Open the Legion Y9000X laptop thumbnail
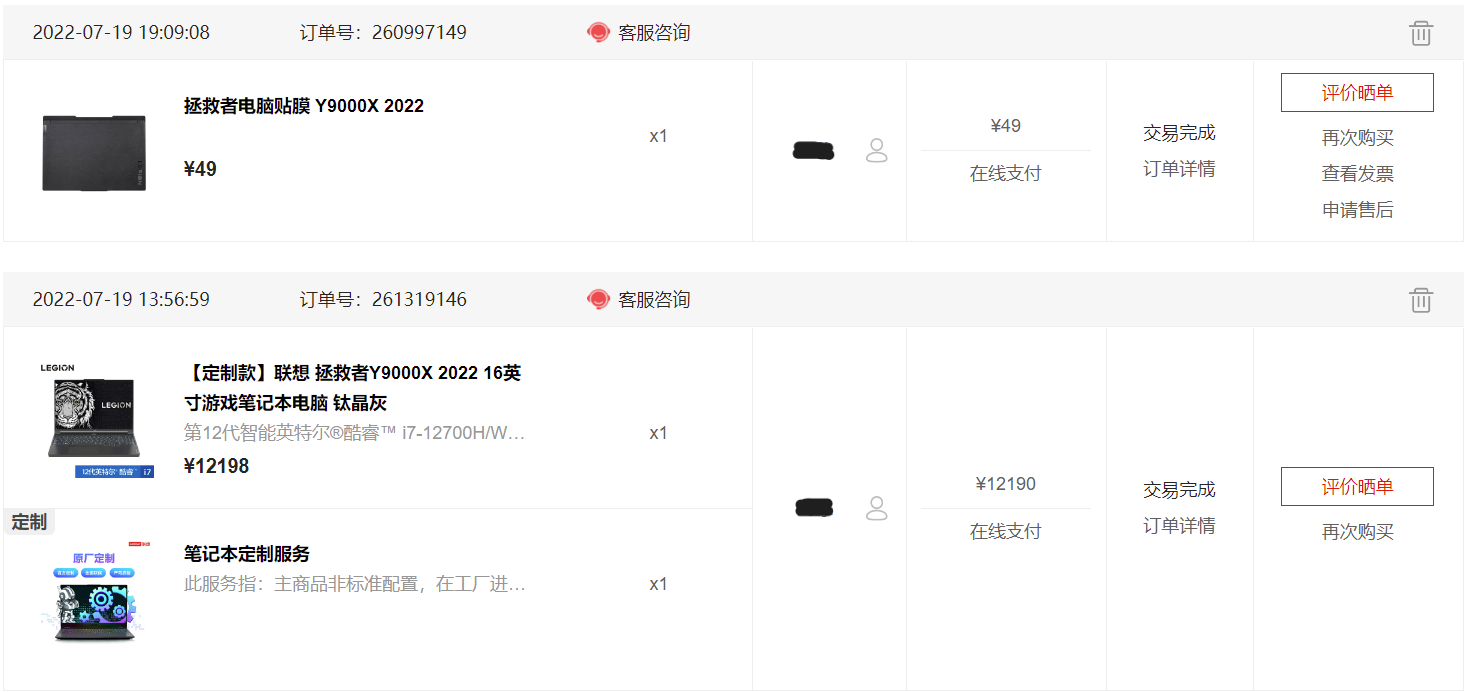 [x=96, y=420]
